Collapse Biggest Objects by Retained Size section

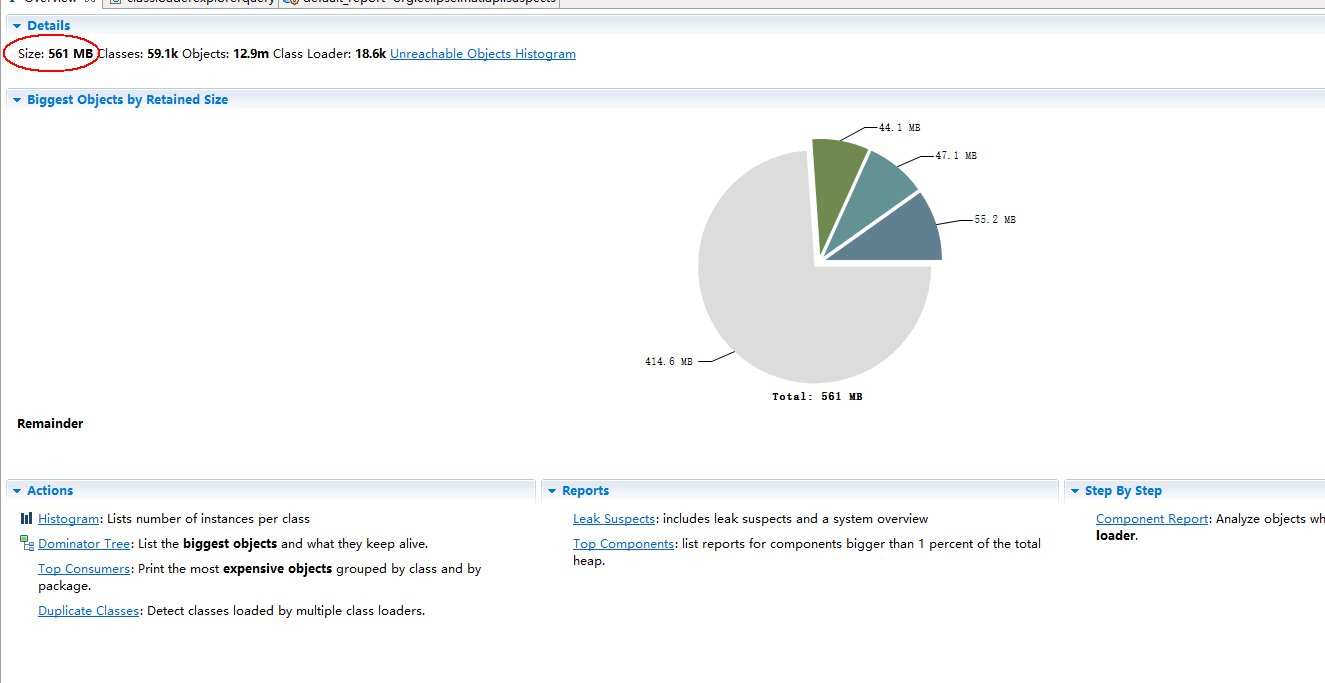[17, 100]
